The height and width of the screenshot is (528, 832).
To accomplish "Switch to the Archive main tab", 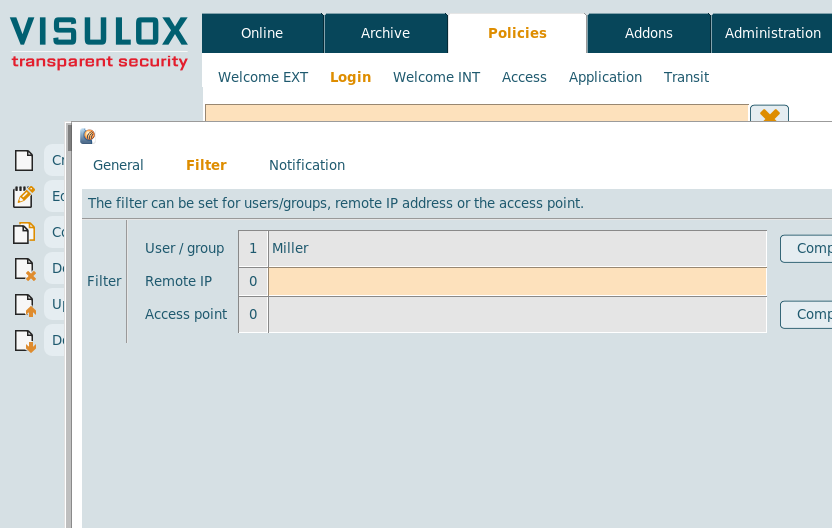I will tap(385, 33).
